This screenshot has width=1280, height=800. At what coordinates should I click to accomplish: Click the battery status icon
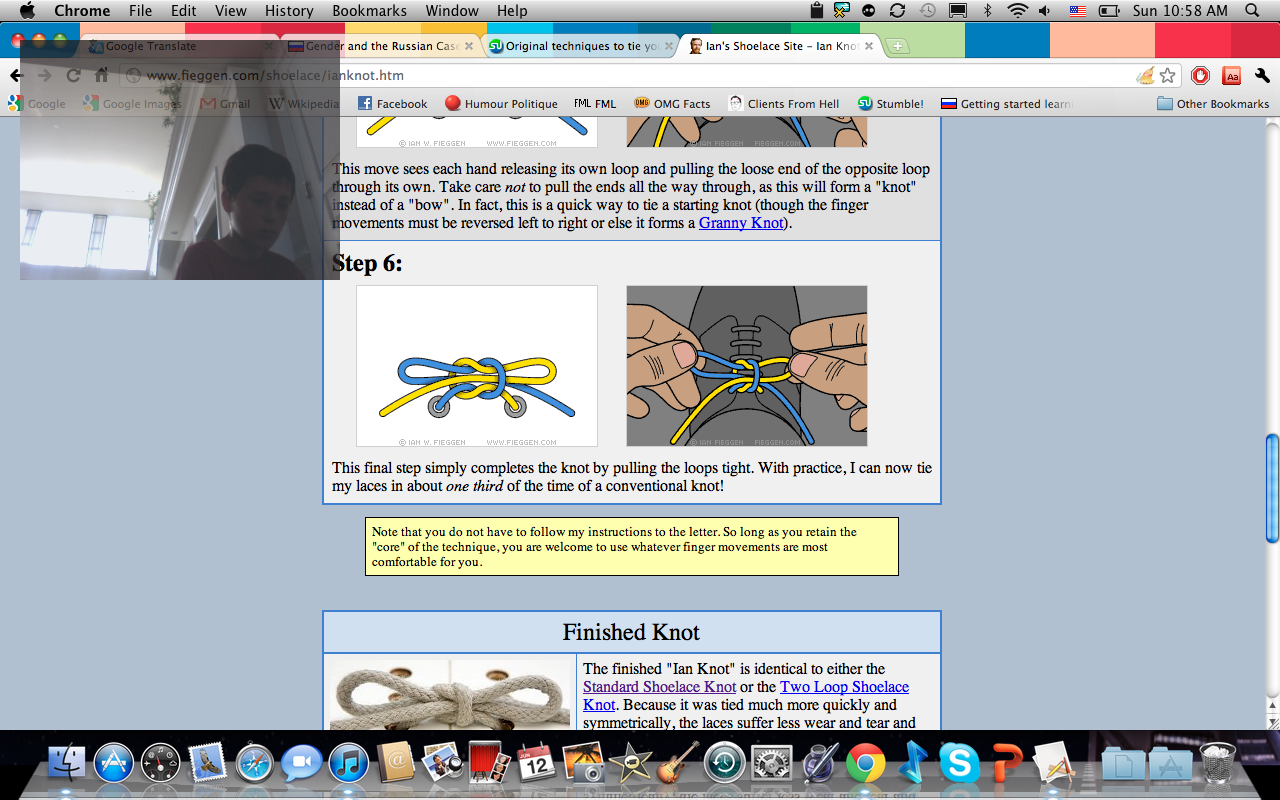pos(1109,11)
